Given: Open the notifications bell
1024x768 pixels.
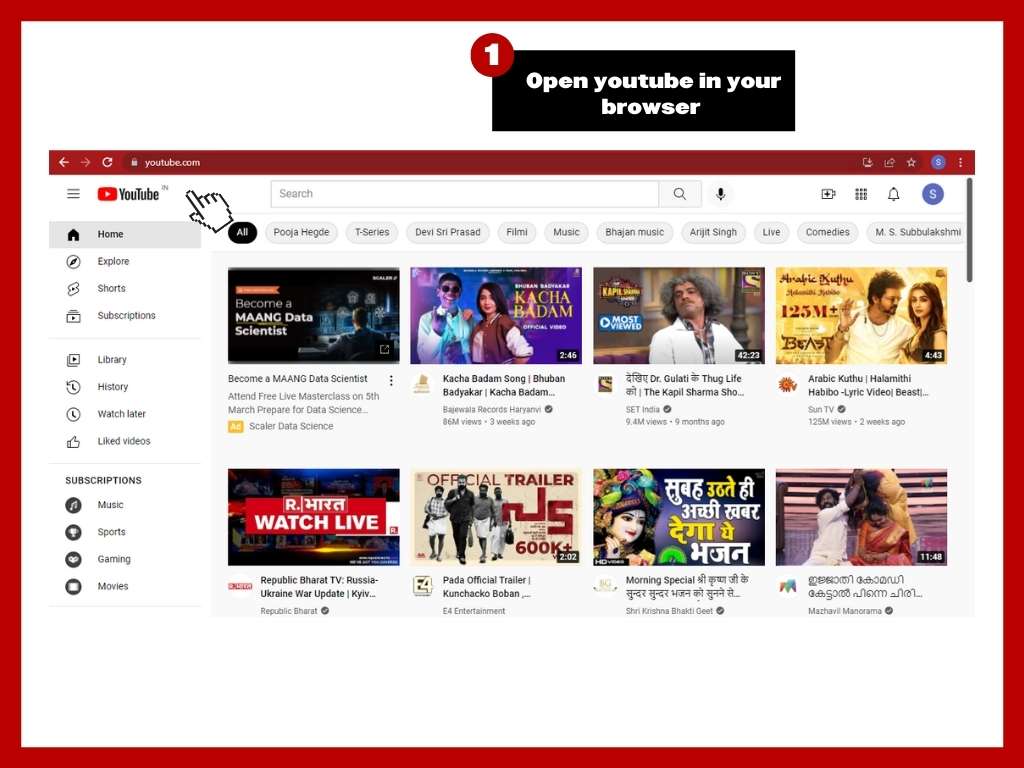Looking at the screenshot, I should [893, 194].
